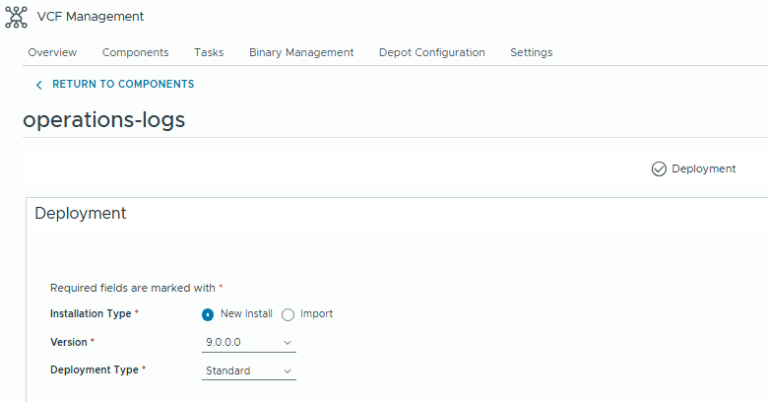The height and width of the screenshot is (402, 768).
Task: Switch to the Overview tab
Action: coord(52,52)
